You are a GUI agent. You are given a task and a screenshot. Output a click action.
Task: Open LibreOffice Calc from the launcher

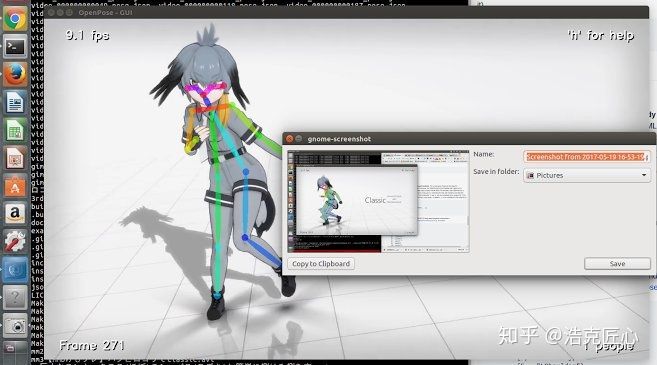[15, 130]
